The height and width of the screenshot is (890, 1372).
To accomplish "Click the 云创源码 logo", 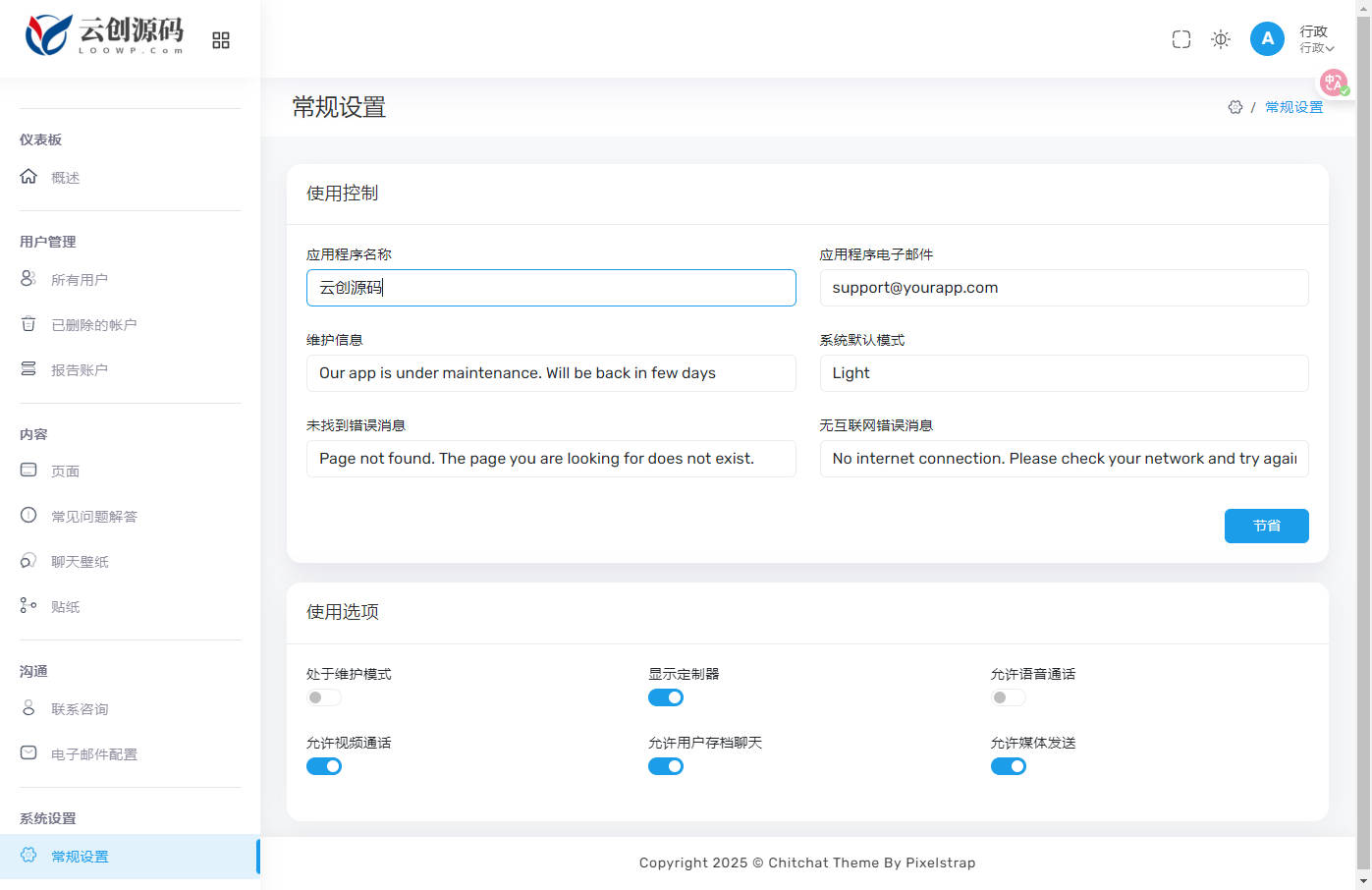I will pyautogui.click(x=104, y=35).
